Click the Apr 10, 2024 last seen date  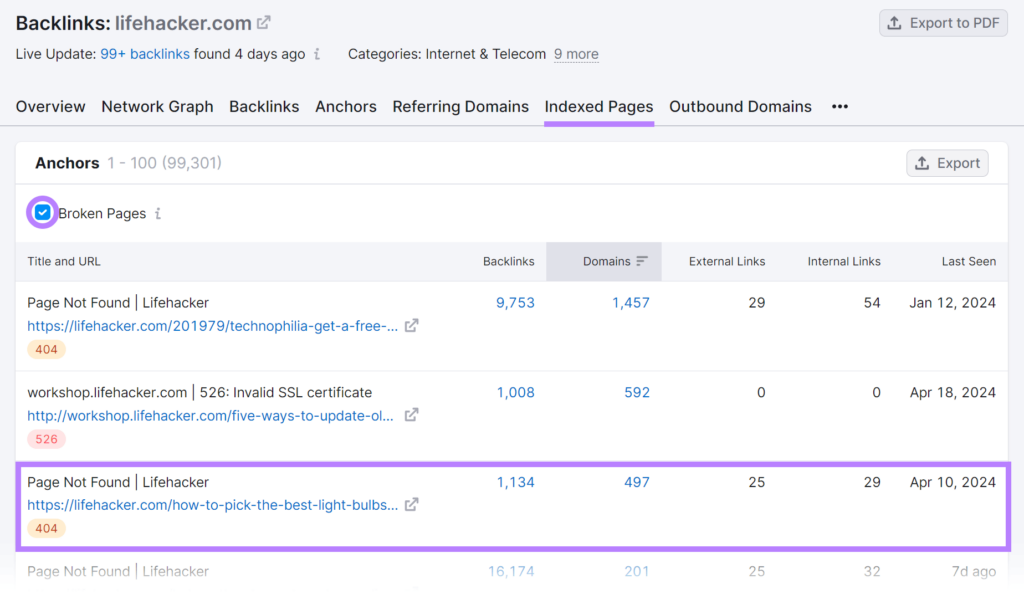[x=952, y=482]
